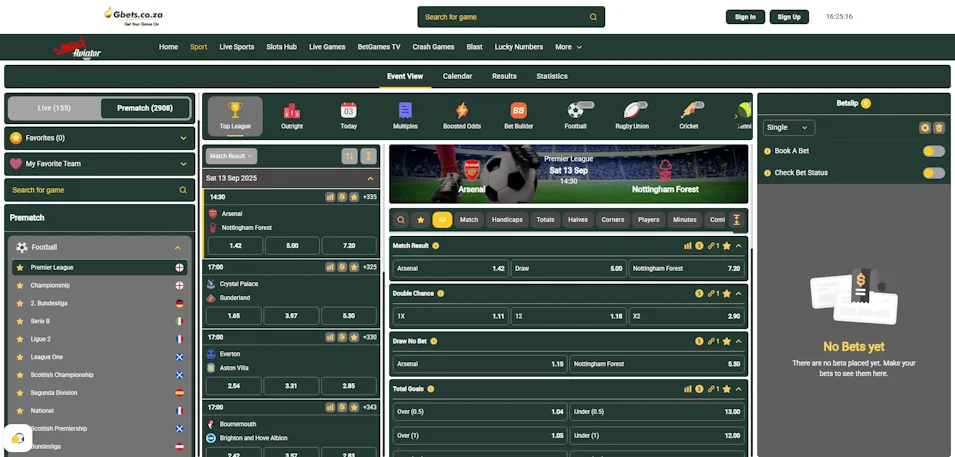Open the Total Goals market statistics icon

point(688,389)
